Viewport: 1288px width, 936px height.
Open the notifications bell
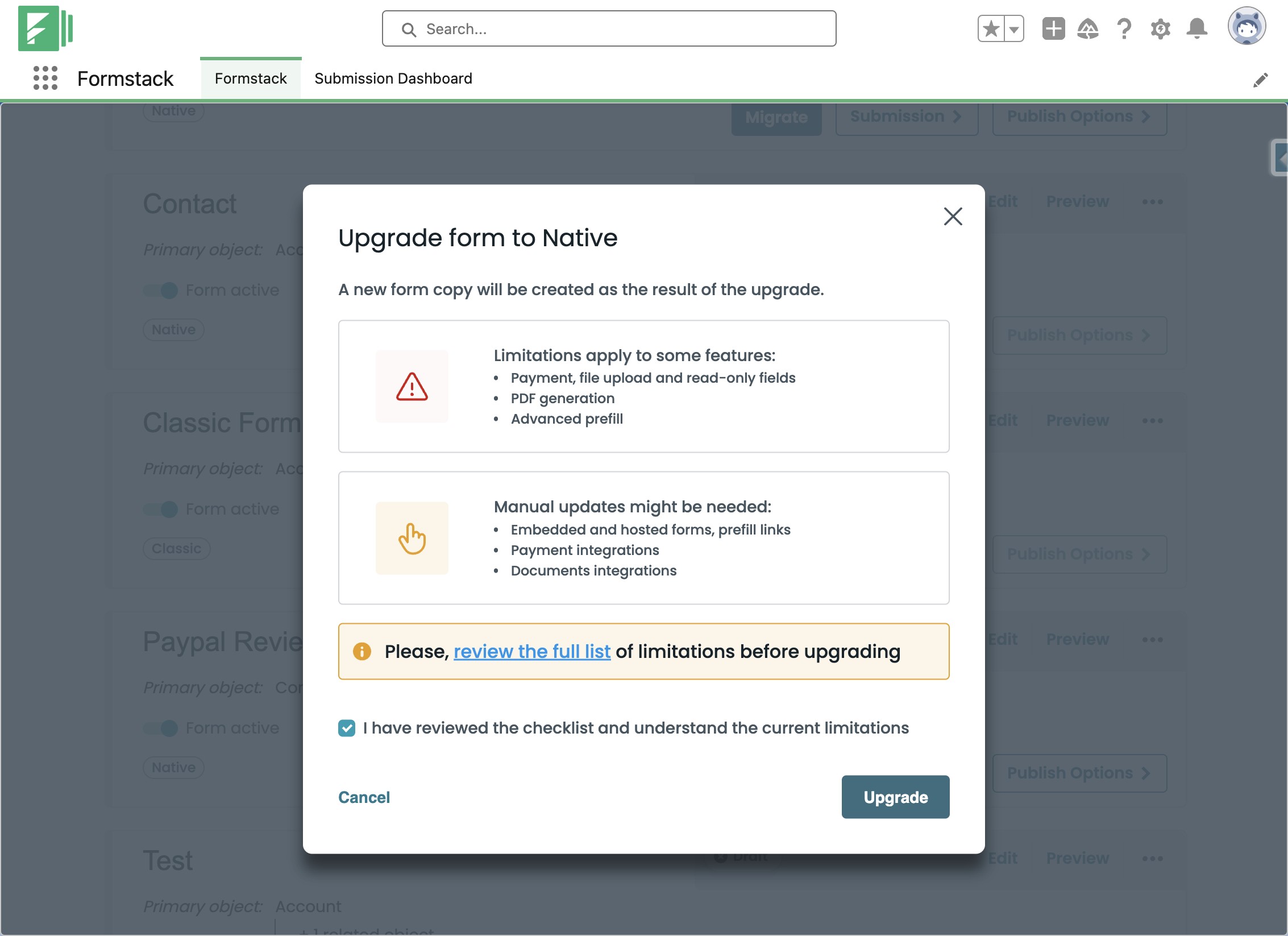1196,28
